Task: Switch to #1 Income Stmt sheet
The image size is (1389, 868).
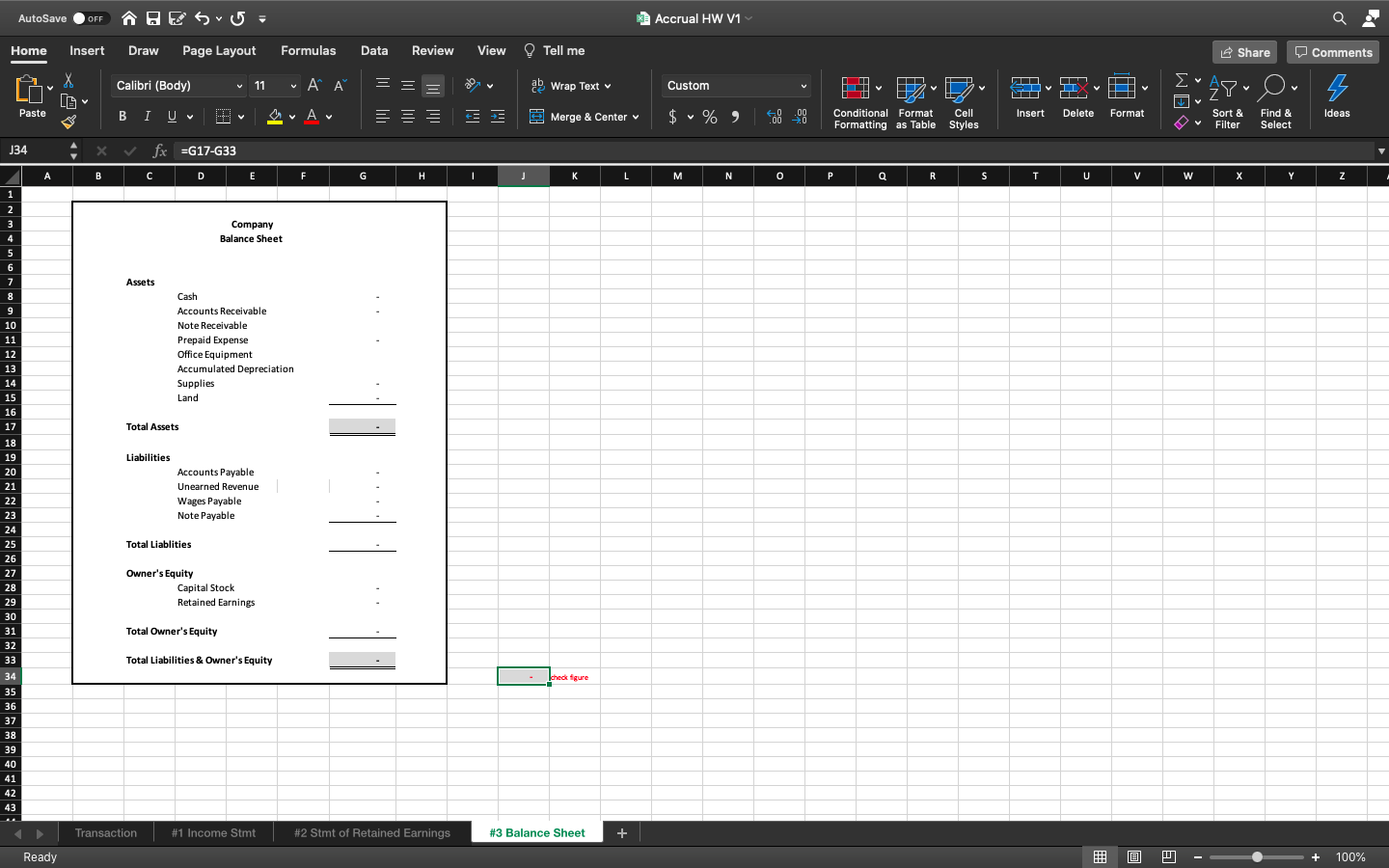Action: tap(213, 832)
